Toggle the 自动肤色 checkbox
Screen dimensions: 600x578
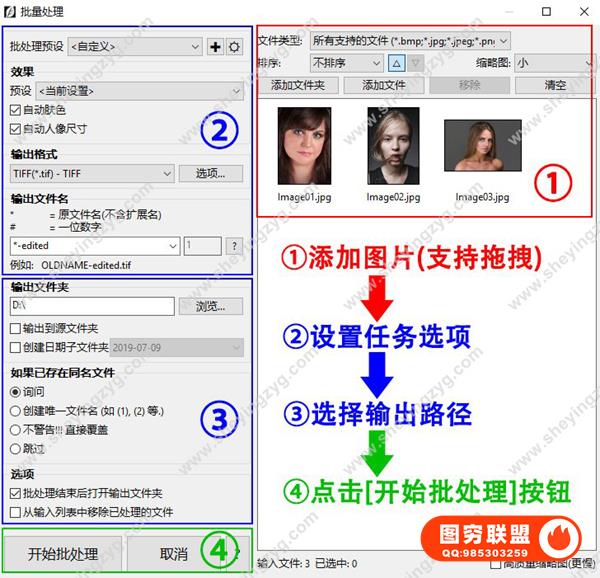pyautogui.click(x=15, y=110)
